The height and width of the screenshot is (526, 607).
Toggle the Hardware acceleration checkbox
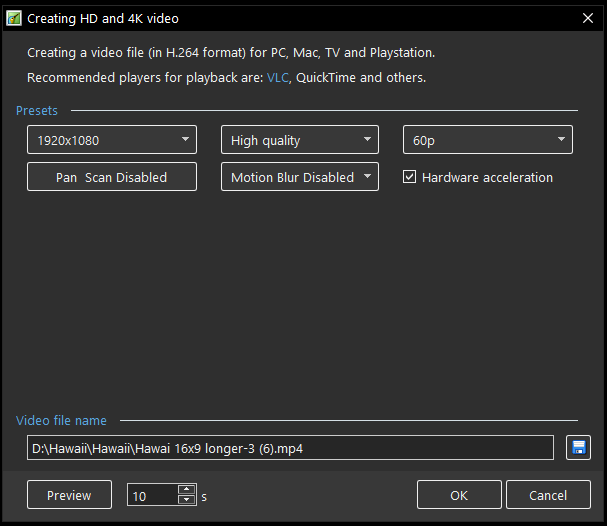tap(409, 177)
